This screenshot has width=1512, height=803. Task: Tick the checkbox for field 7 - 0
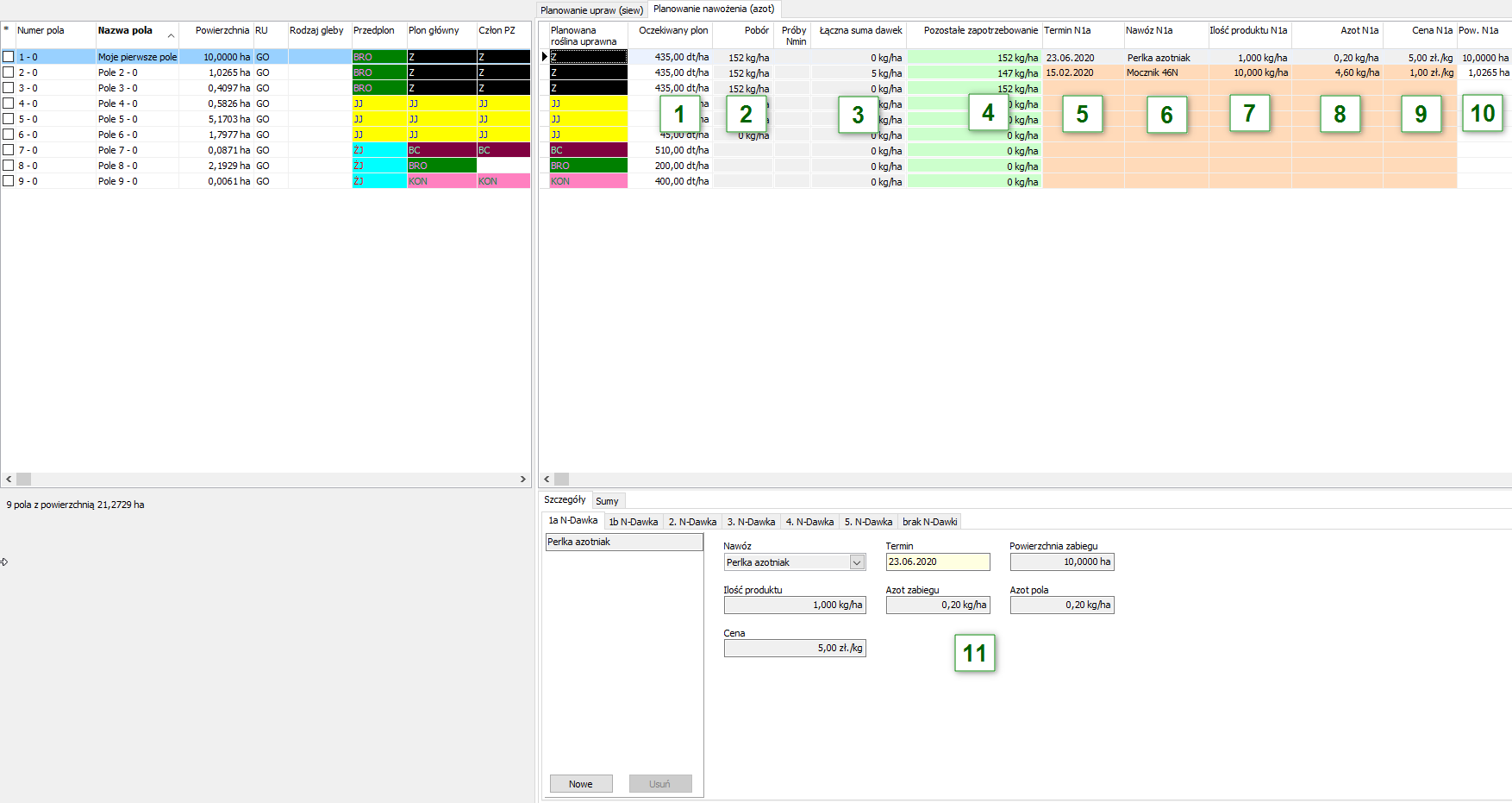(9, 150)
